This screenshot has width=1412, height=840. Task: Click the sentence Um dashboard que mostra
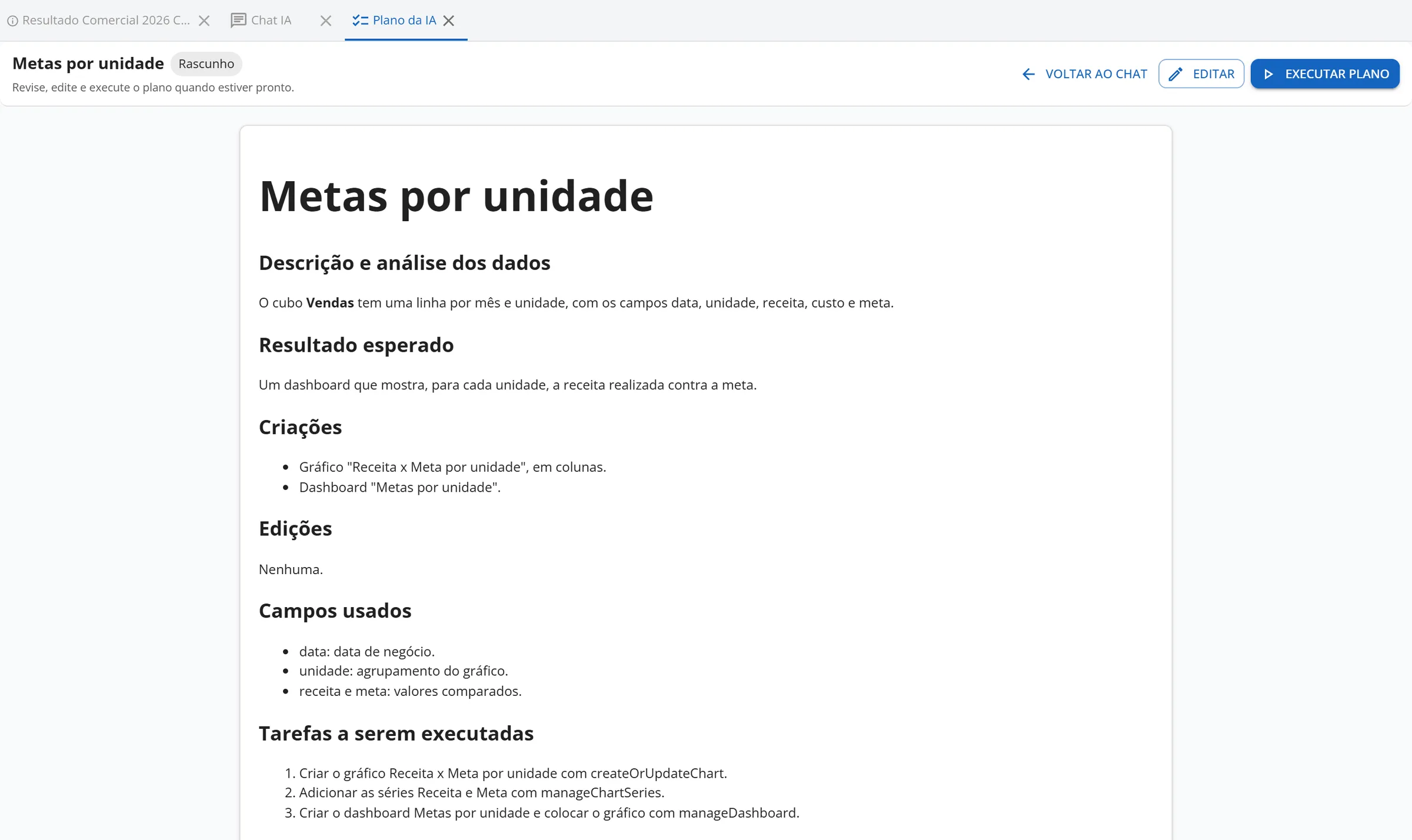point(508,385)
